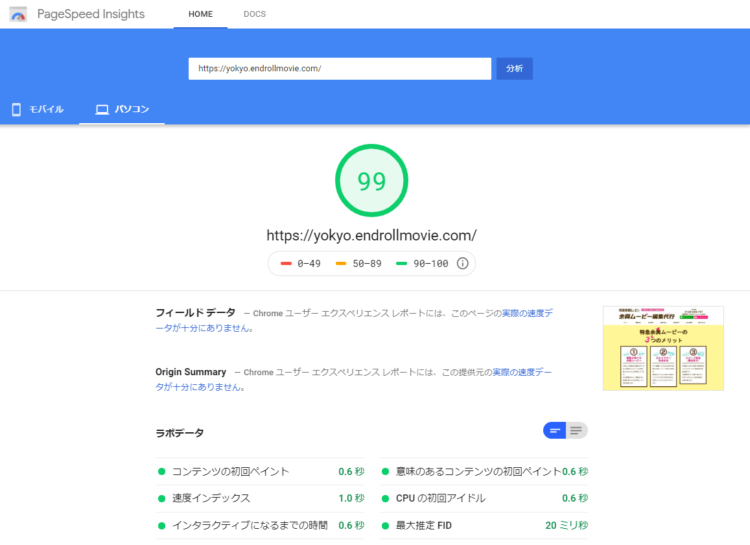The width and height of the screenshot is (750, 545).
Task: Click the green dot beside 速度インデックス
Action: click(162, 499)
